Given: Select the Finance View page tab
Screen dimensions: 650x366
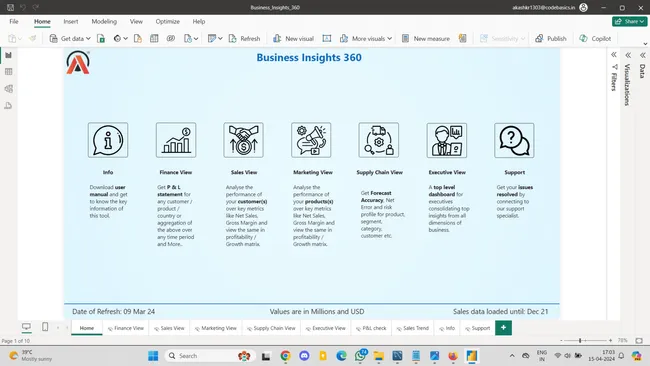Looking at the screenshot, I should [x=126, y=328].
